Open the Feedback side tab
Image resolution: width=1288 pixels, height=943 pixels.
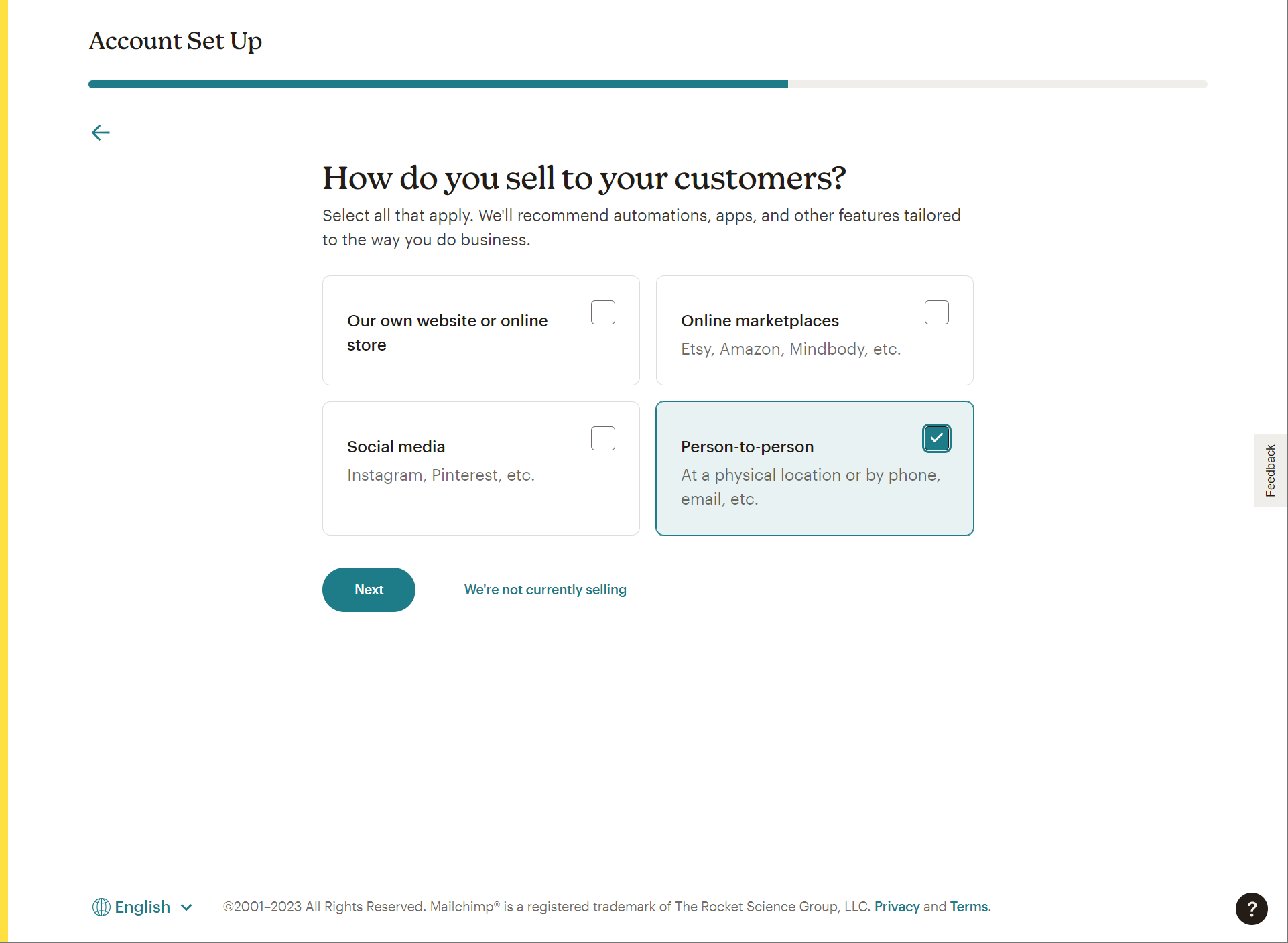(x=1270, y=470)
